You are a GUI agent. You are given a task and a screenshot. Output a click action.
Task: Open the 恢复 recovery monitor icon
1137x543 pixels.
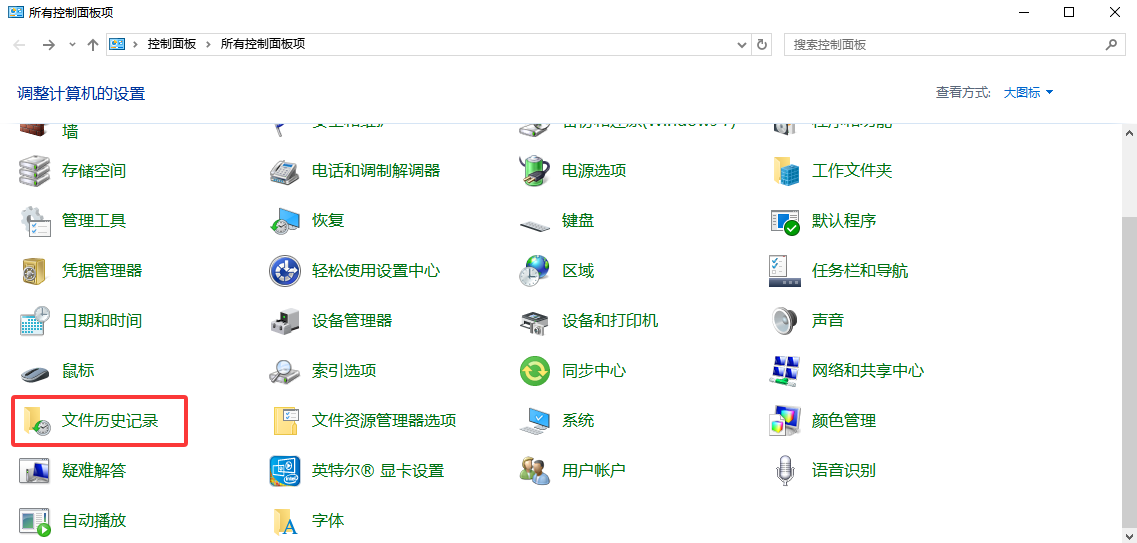click(x=284, y=220)
